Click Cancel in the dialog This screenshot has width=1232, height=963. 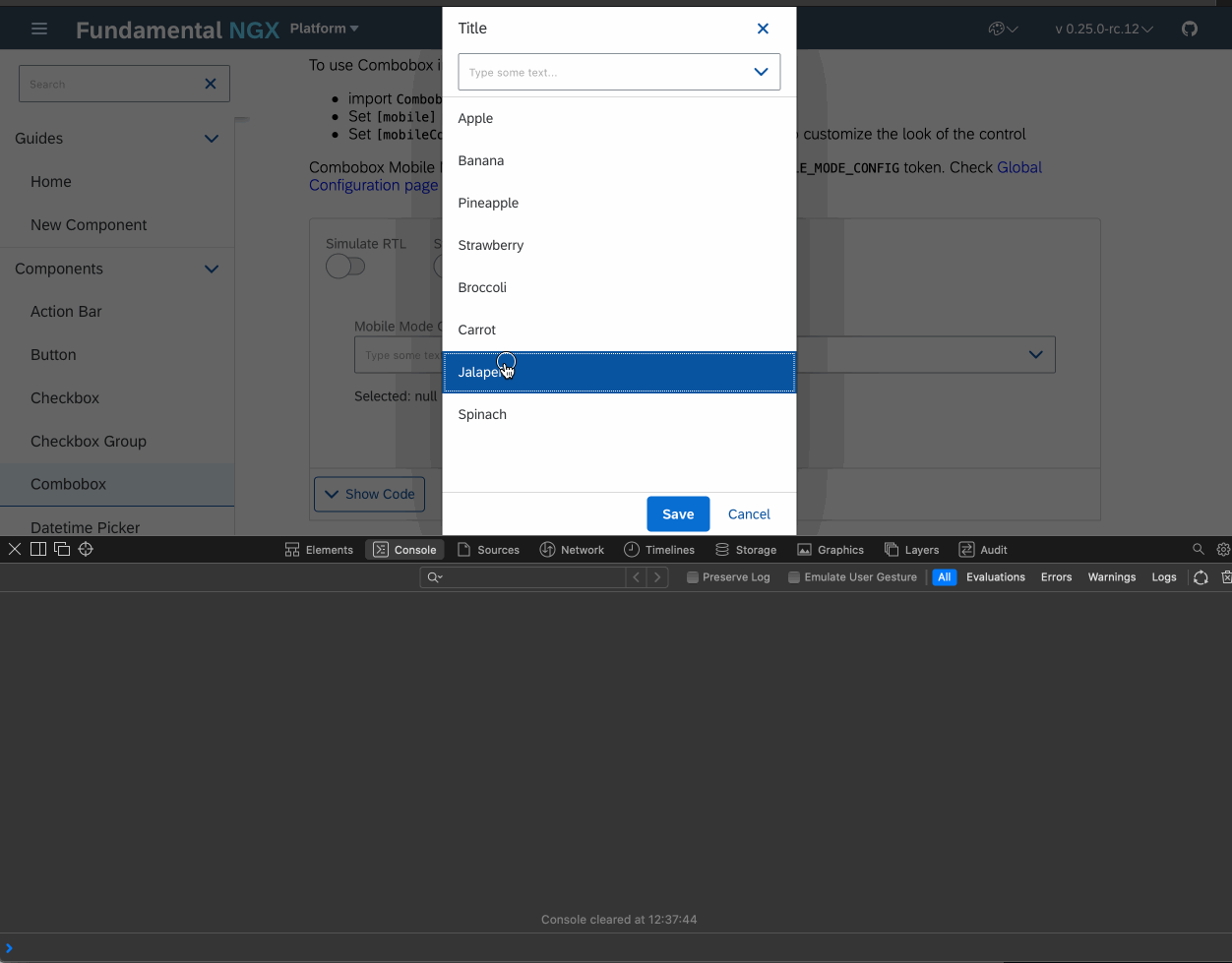(749, 513)
